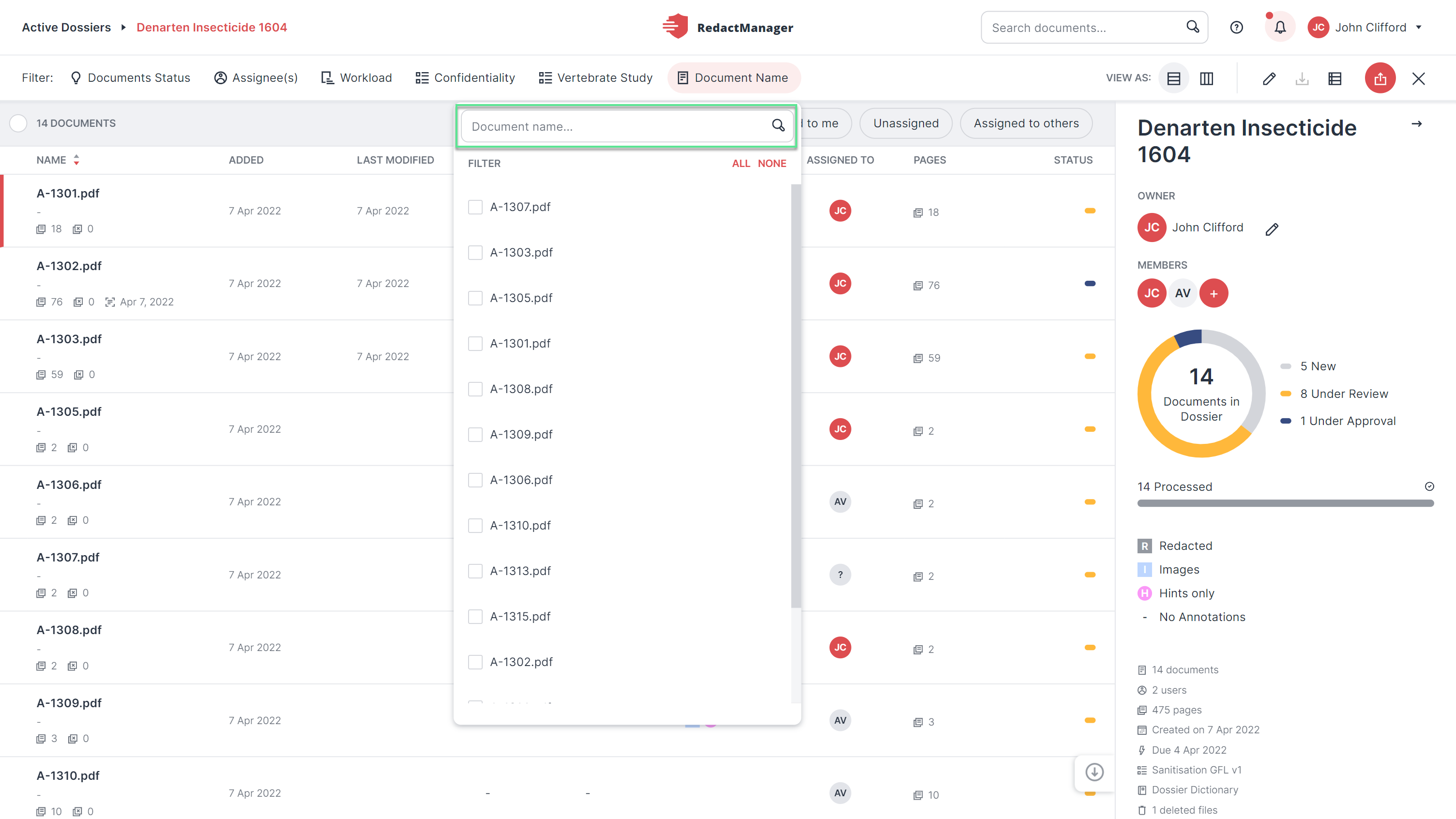
Task: Open document A-1305.pdf in the list
Action: tap(69, 411)
